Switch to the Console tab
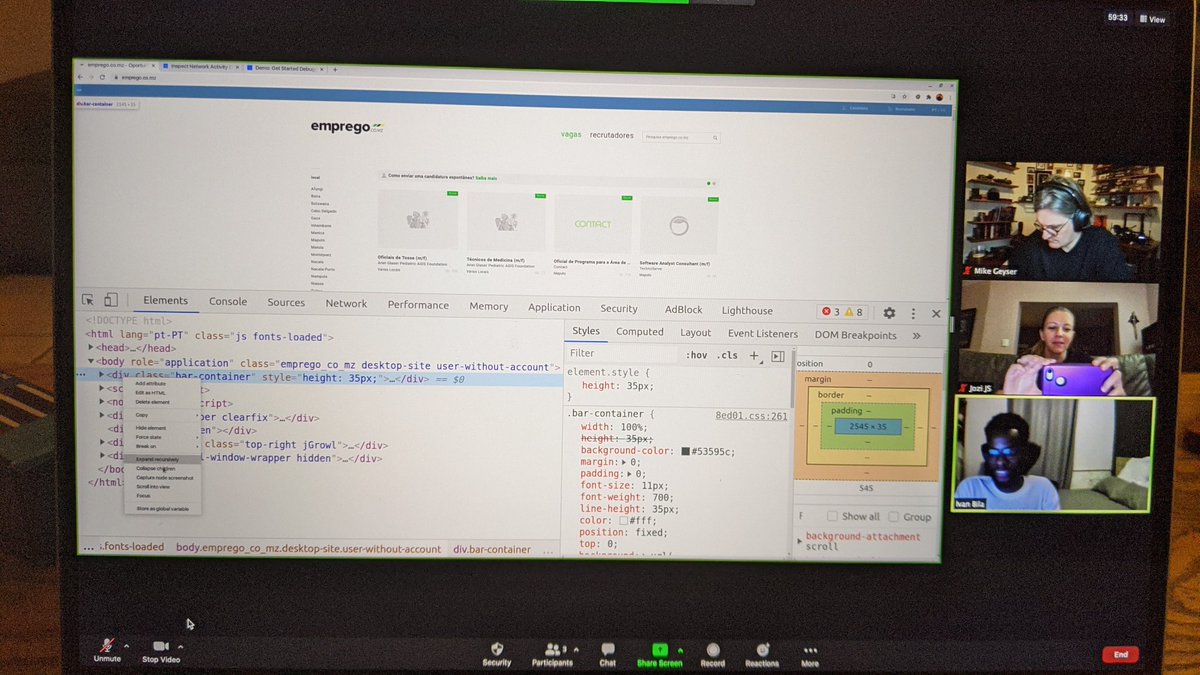Screen dimensions: 1200x675 point(228,301)
